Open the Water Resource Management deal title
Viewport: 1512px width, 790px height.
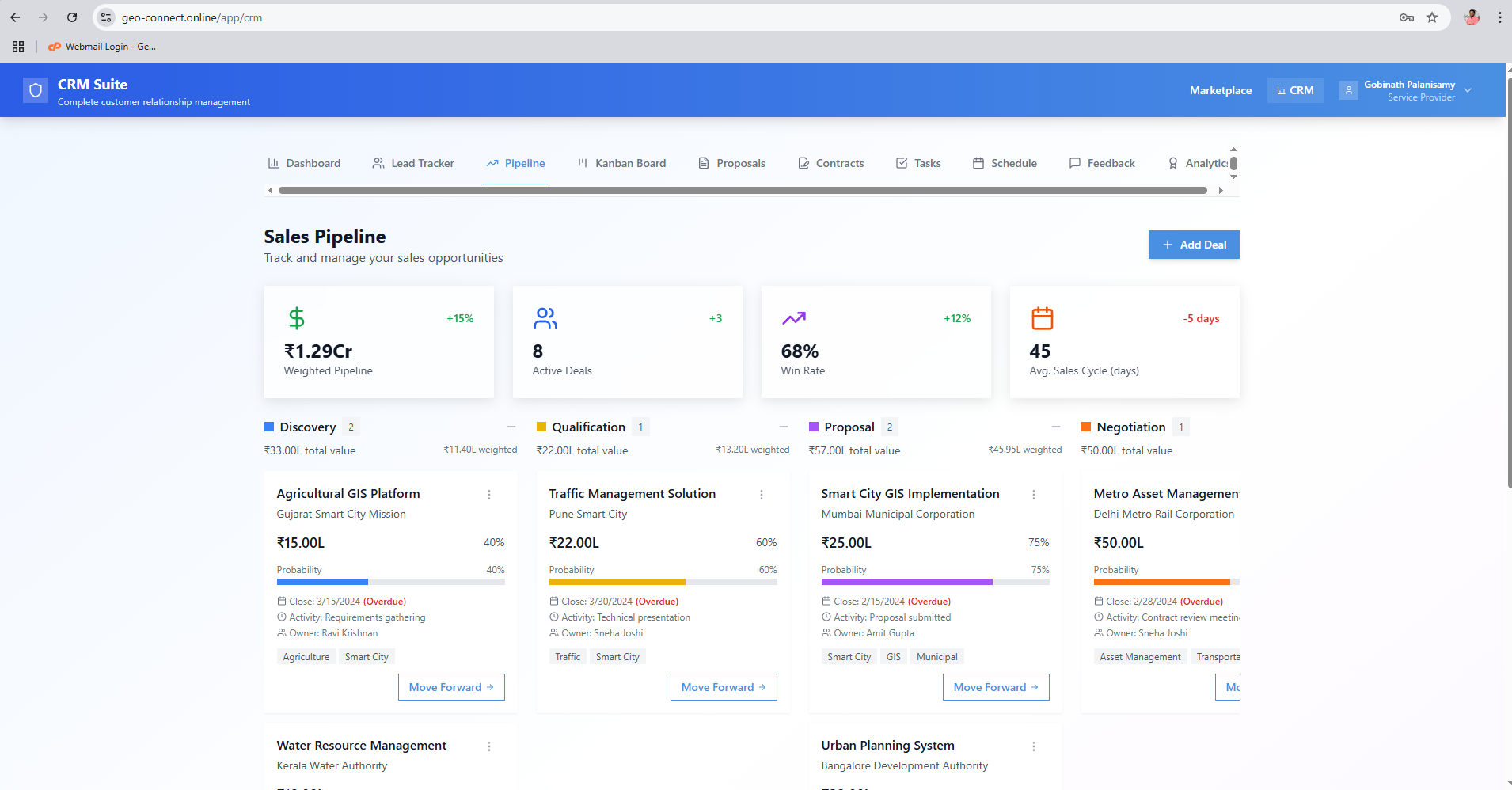[x=362, y=746]
